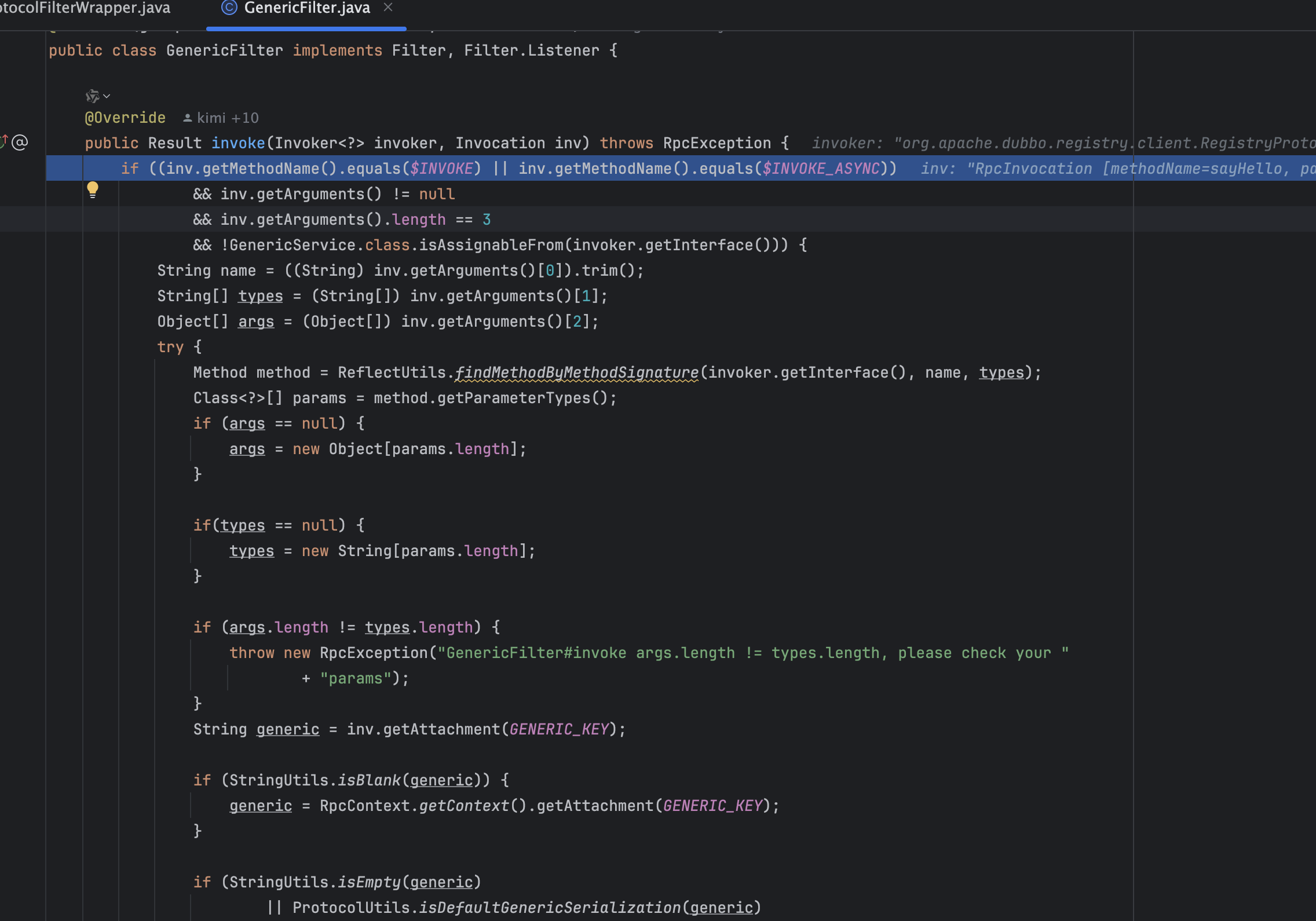Click the implements-method gutter arrow icon

click(x=4, y=141)
